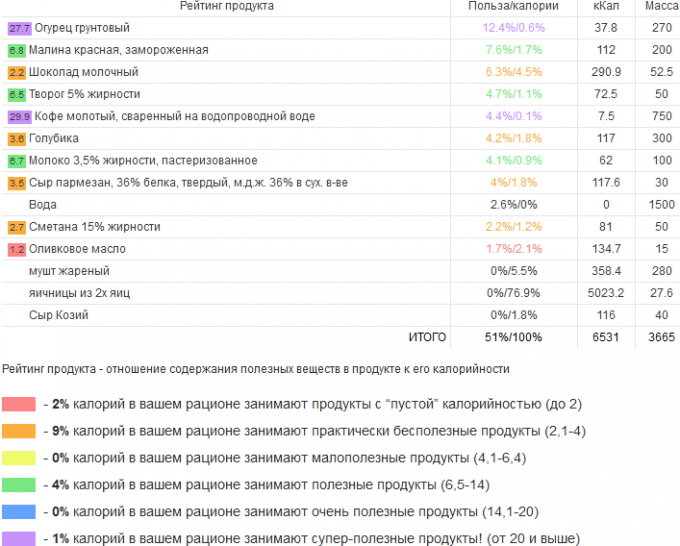Click the 27.7 rating badge for Огурец грунтовый
This screenshot has width=680, height=546.
pos(16,28)
